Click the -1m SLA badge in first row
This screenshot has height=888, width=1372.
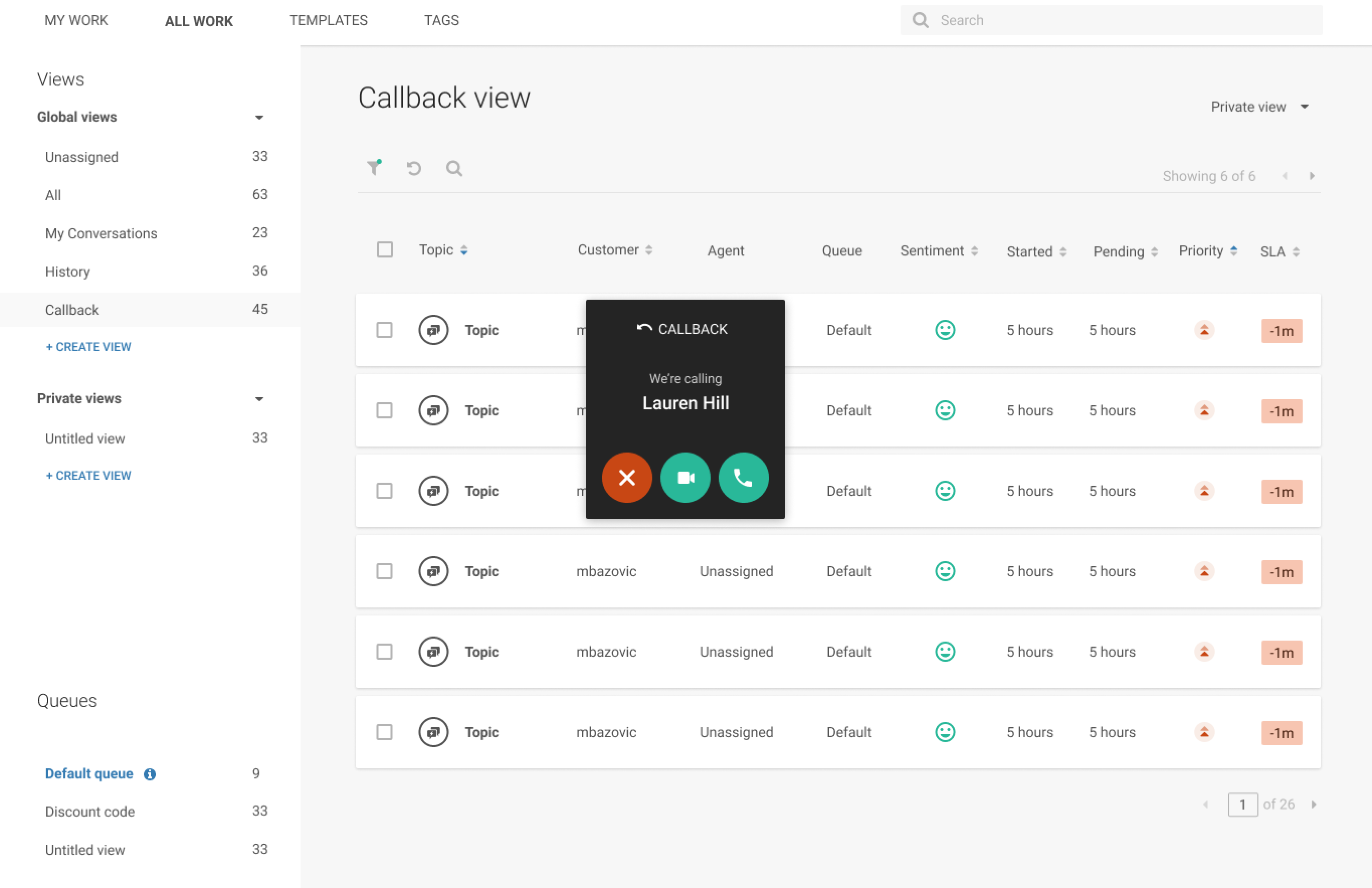(x=1281, y=331)
